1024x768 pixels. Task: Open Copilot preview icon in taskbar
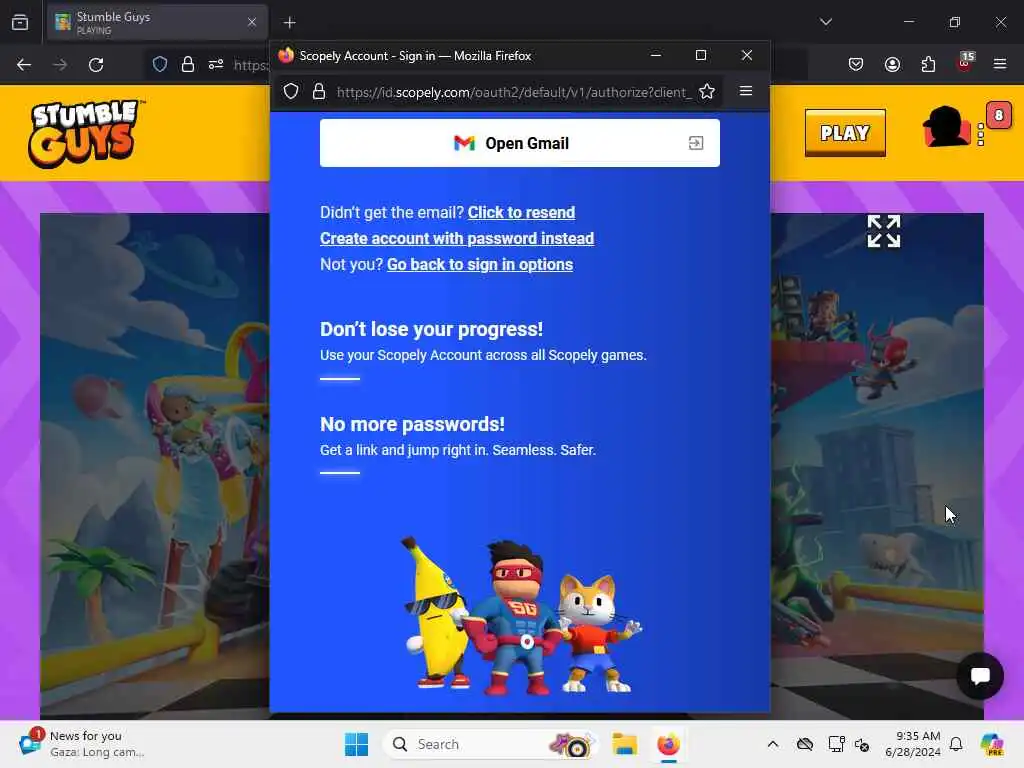click(992, 744)
